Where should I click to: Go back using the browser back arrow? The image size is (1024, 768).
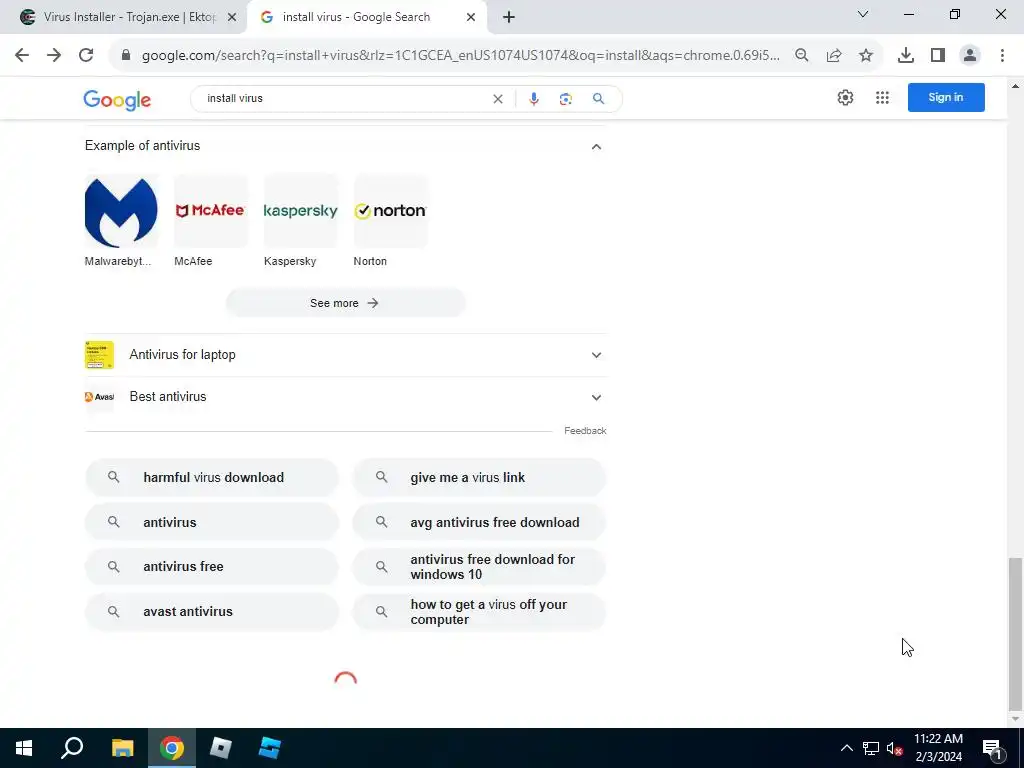pyautogui.click(x=22, y=56)
